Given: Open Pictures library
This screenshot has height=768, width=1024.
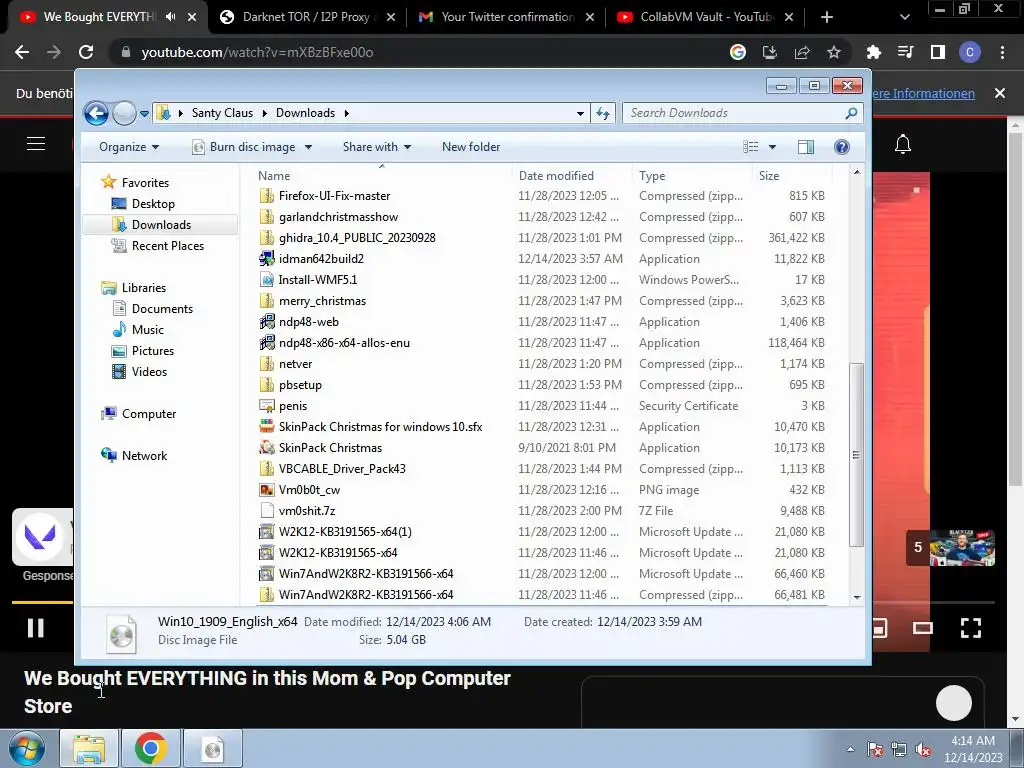Looking at the screenshot, I should (x=153, y=351).
